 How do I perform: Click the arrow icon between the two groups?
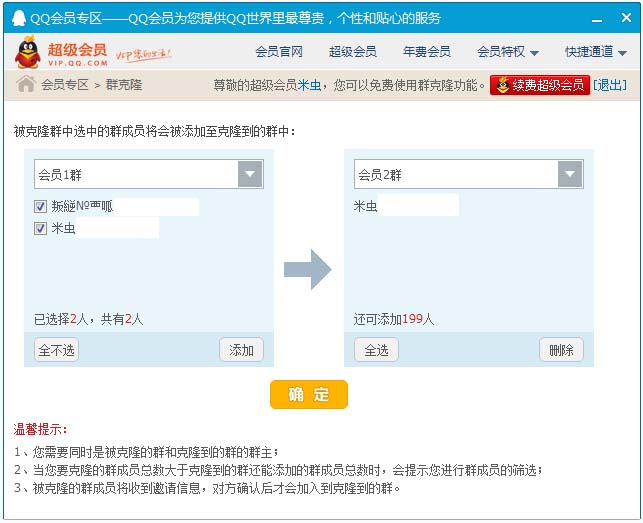coord(308,269)
